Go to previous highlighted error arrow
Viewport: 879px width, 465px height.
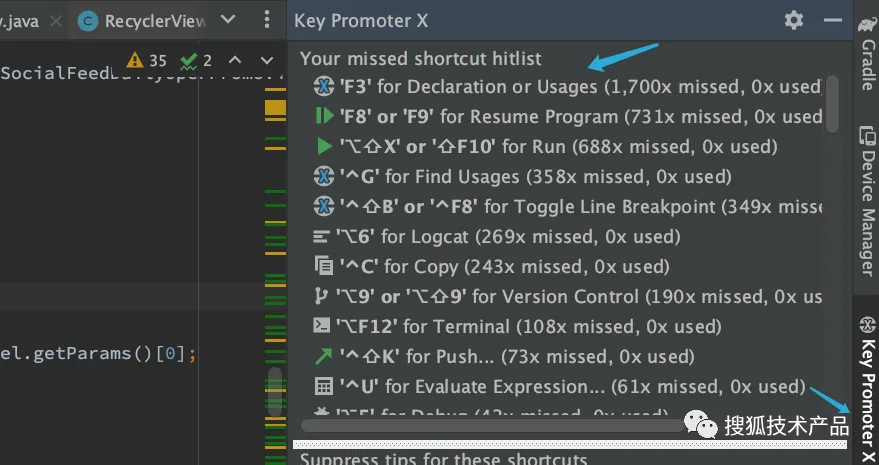point(235,61)
